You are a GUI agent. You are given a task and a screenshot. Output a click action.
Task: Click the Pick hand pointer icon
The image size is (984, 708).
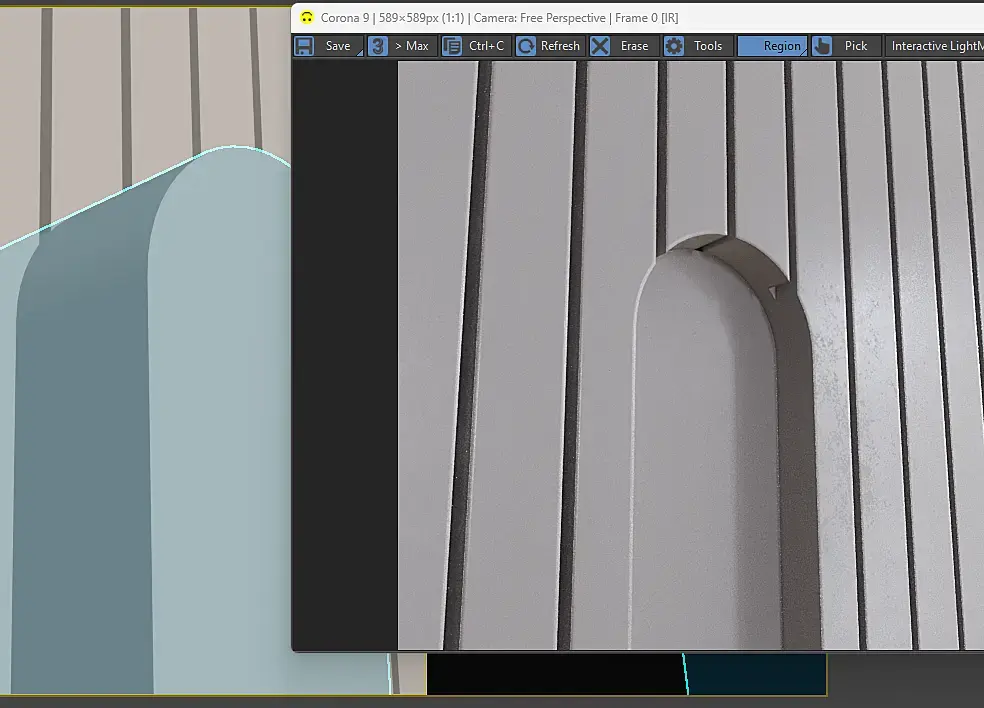pos(822,46)
